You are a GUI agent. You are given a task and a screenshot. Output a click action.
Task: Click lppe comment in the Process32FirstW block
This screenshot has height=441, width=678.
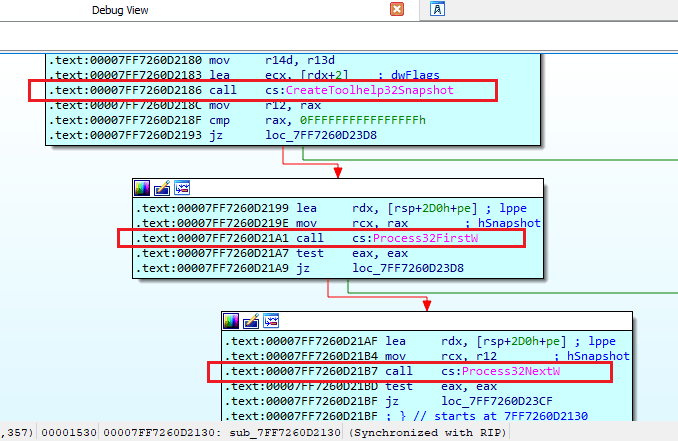click(x=513, y=208)
